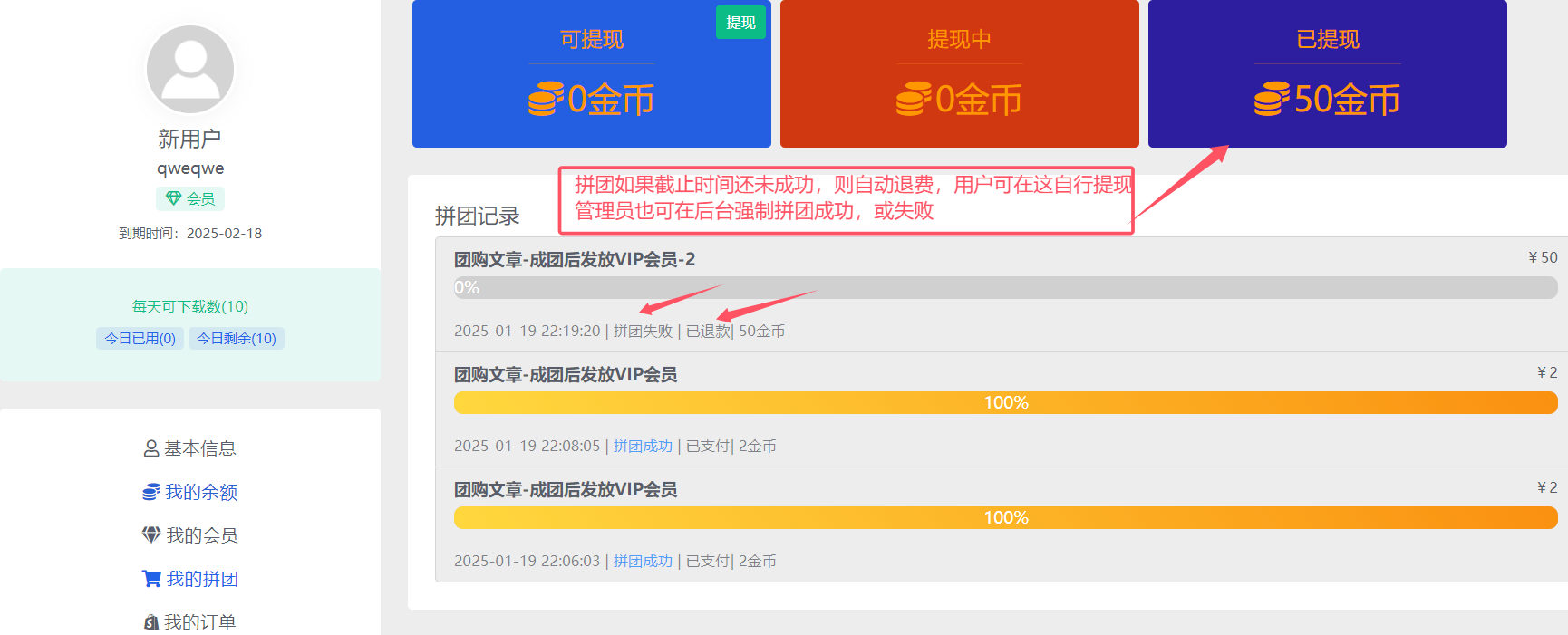1568x635 pixels.
Task: Click the person icon beside 基本信息
Action: [x=151, y=448]
